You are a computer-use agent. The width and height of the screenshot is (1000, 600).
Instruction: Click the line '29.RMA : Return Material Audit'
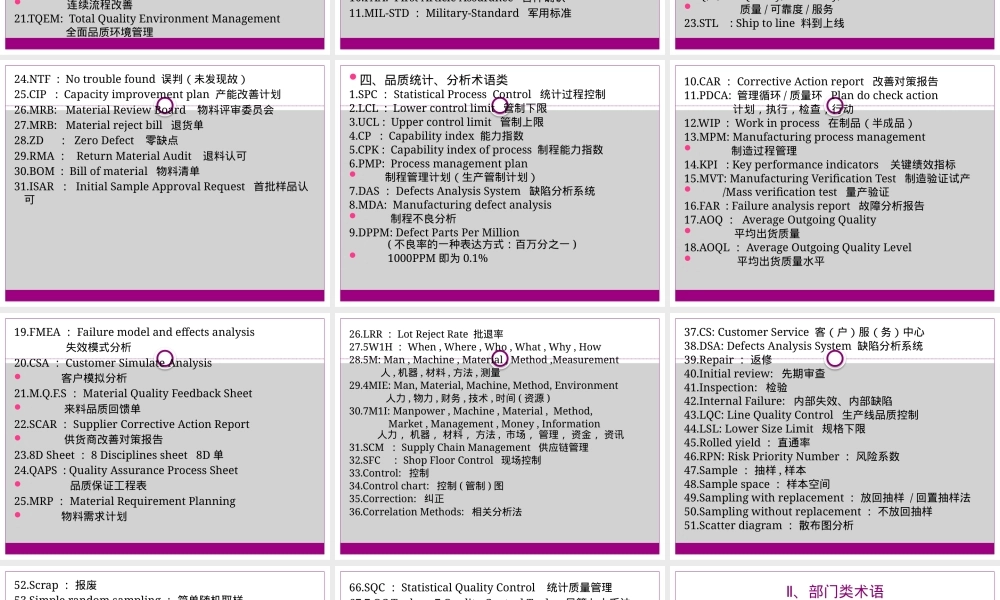pyautogui.click(x=130, y=156)
